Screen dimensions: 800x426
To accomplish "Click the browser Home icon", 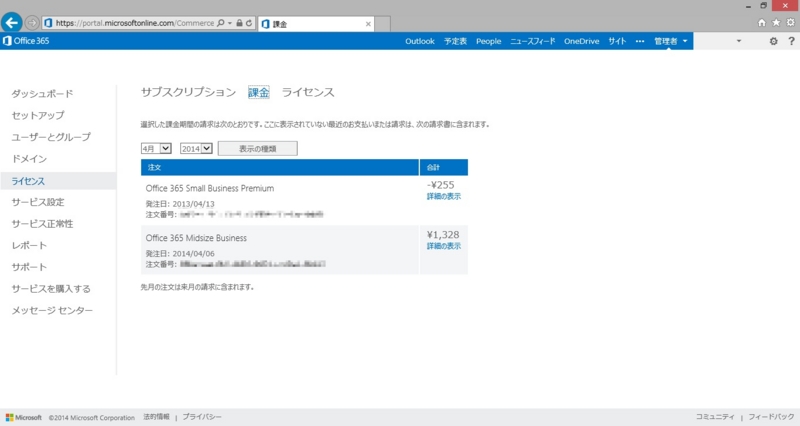I will tap(762, 22).
